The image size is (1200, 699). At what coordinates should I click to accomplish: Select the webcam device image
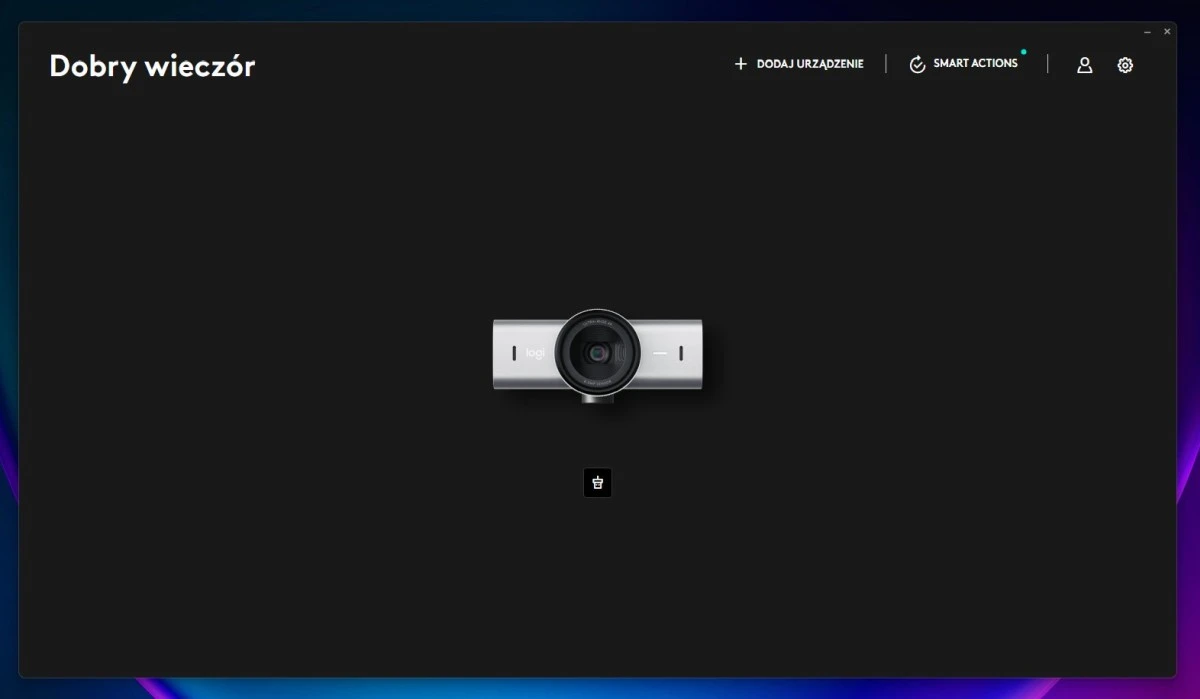coord(597,355)
